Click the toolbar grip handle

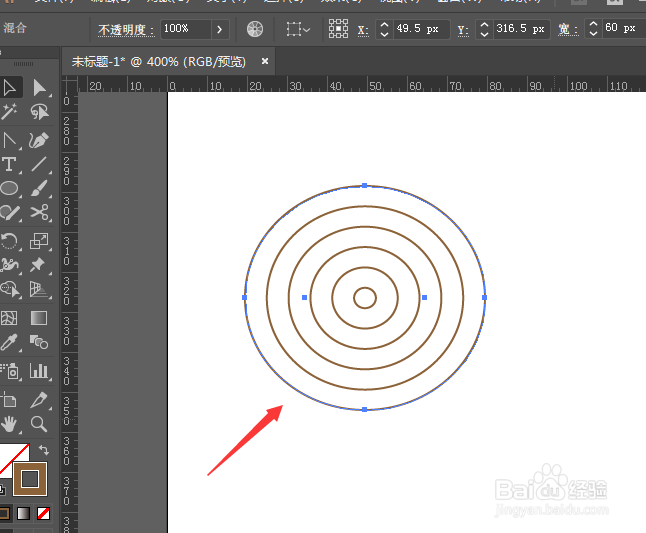coord(23,64)
